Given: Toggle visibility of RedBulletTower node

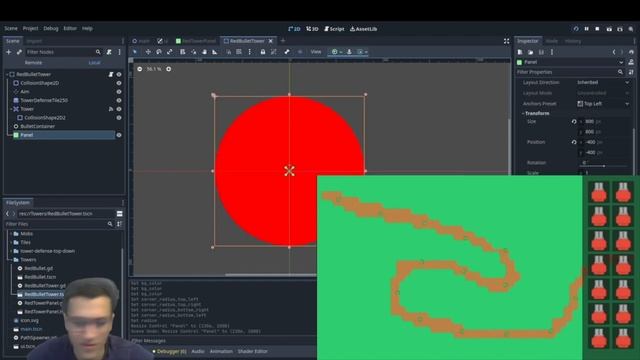Looking at the screenshot, I should pyautogui.click(x=119, y=74).
